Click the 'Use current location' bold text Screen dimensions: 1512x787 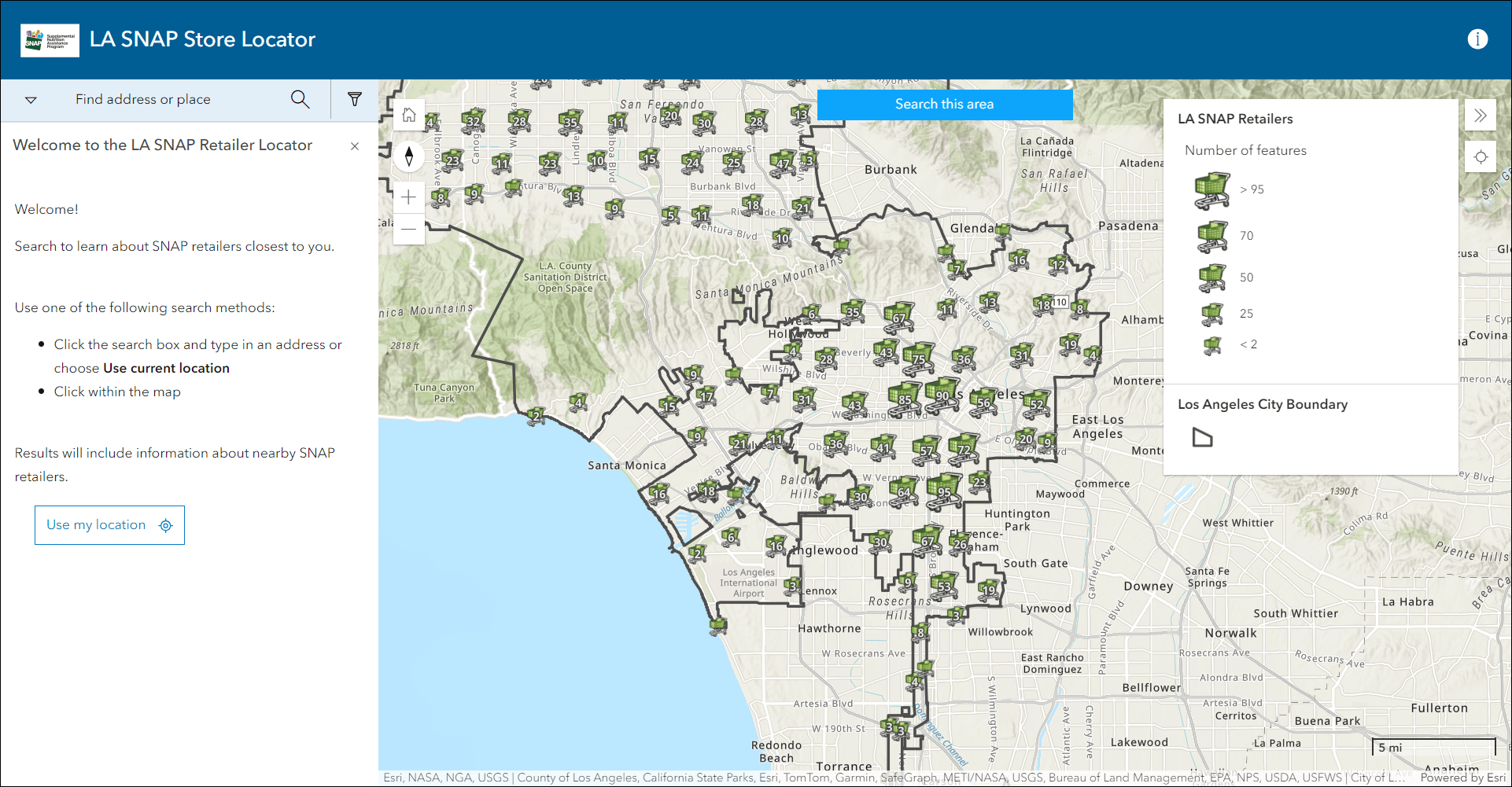click(x=166, y=369)
